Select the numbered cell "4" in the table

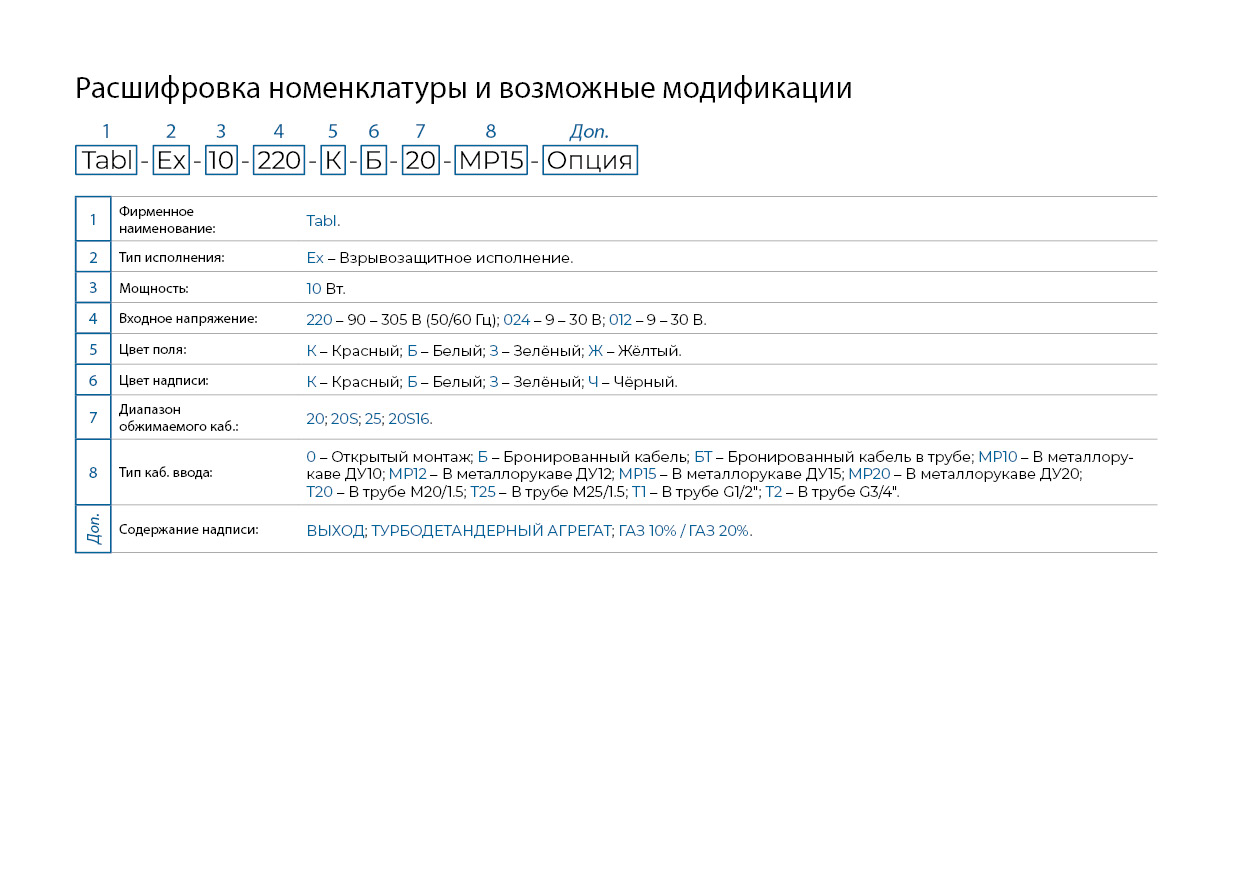[93, 319]
